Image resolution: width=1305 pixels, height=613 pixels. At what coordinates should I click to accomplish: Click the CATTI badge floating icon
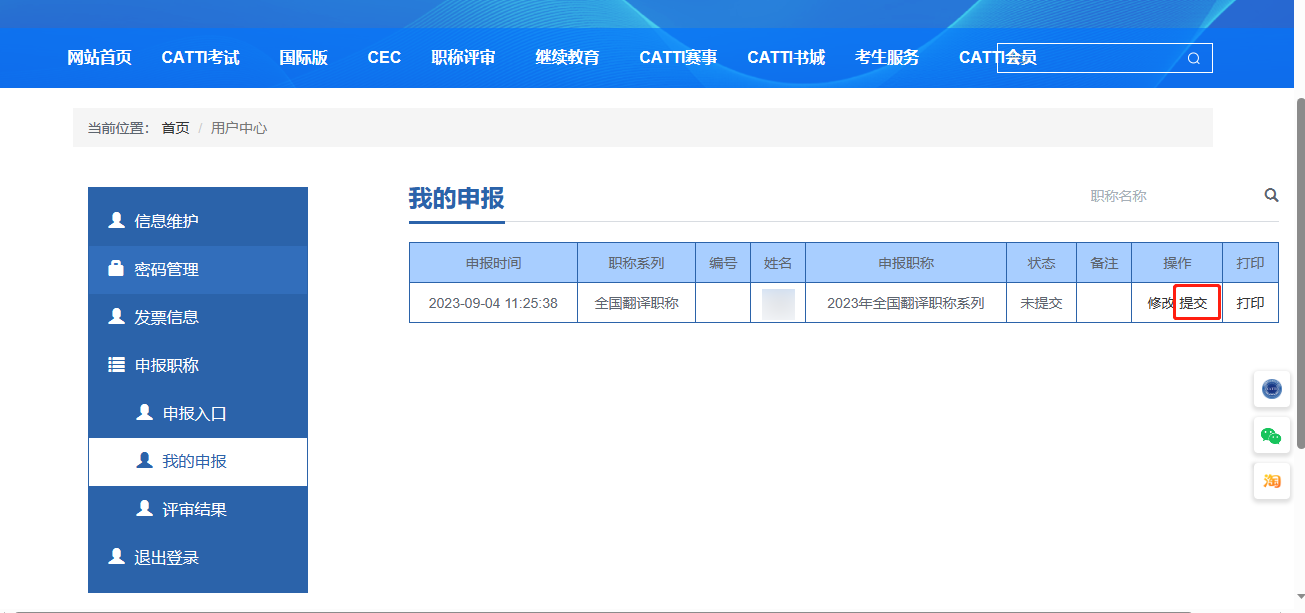tap(1271, 389)
